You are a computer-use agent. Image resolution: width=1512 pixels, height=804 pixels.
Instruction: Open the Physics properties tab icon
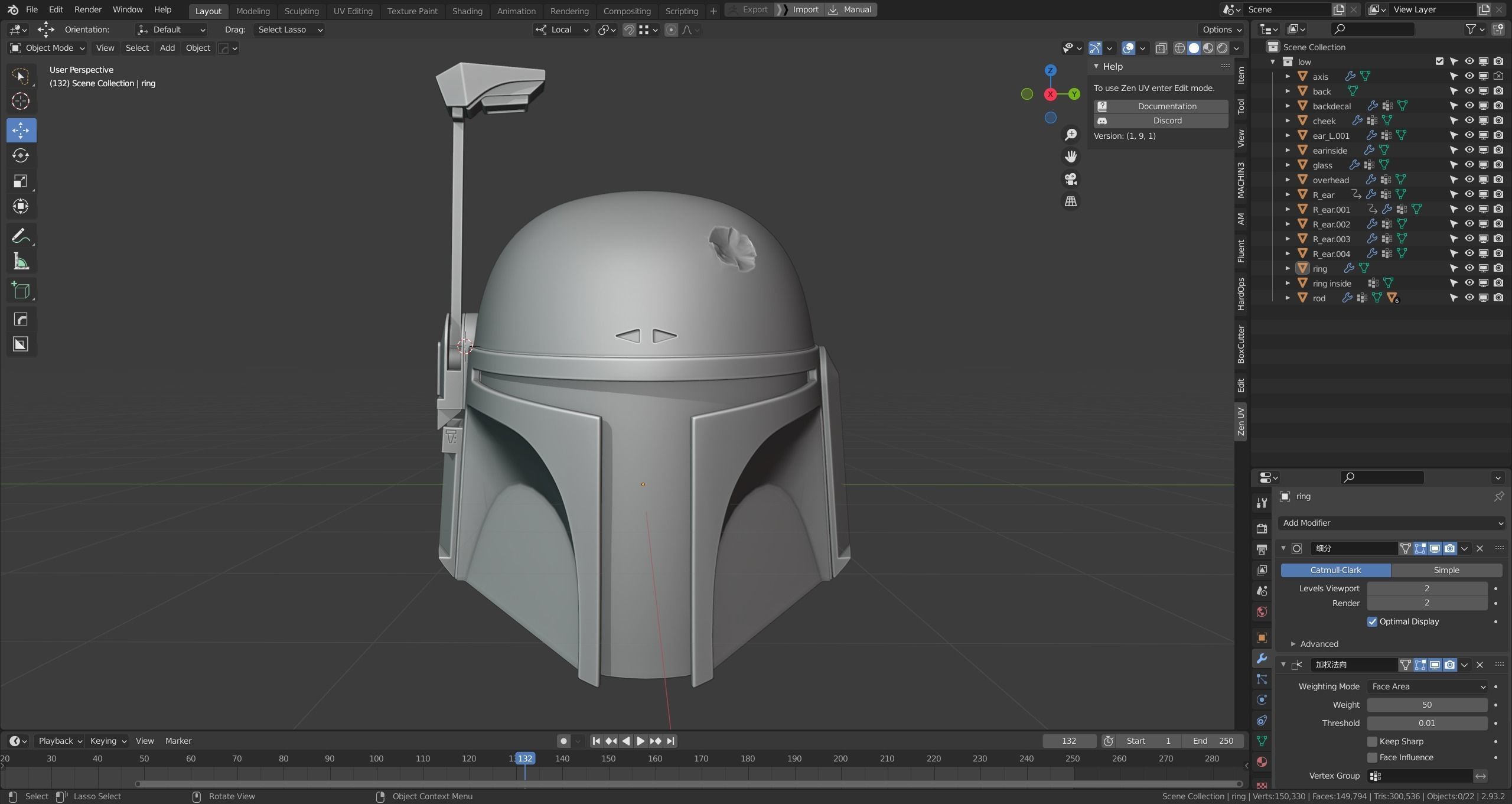click(1262, 699)
